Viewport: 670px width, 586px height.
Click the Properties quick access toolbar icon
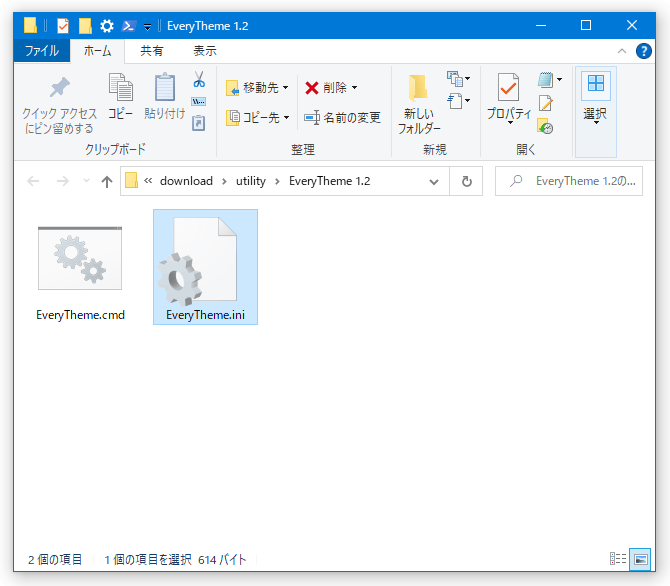coord(63,26)
